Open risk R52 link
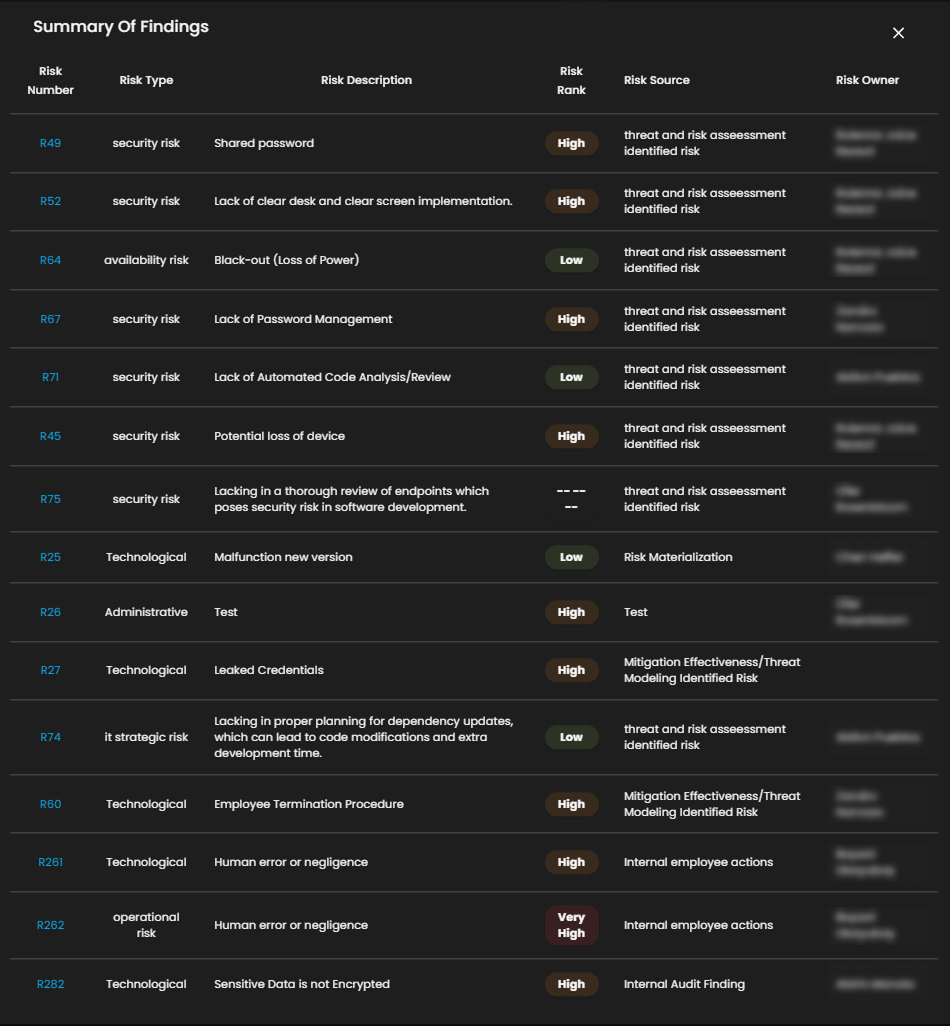This screenshot has width=950, height=1026. coord(50,201)
